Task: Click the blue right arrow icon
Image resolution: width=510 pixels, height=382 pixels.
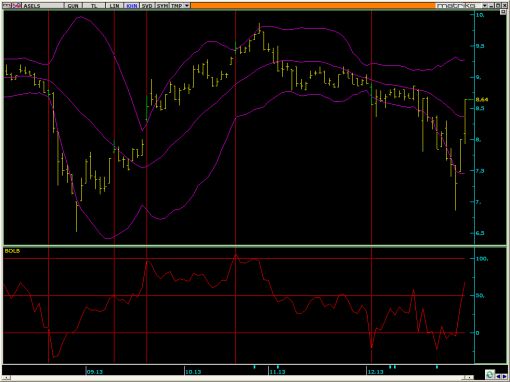Action: [504, 377]
